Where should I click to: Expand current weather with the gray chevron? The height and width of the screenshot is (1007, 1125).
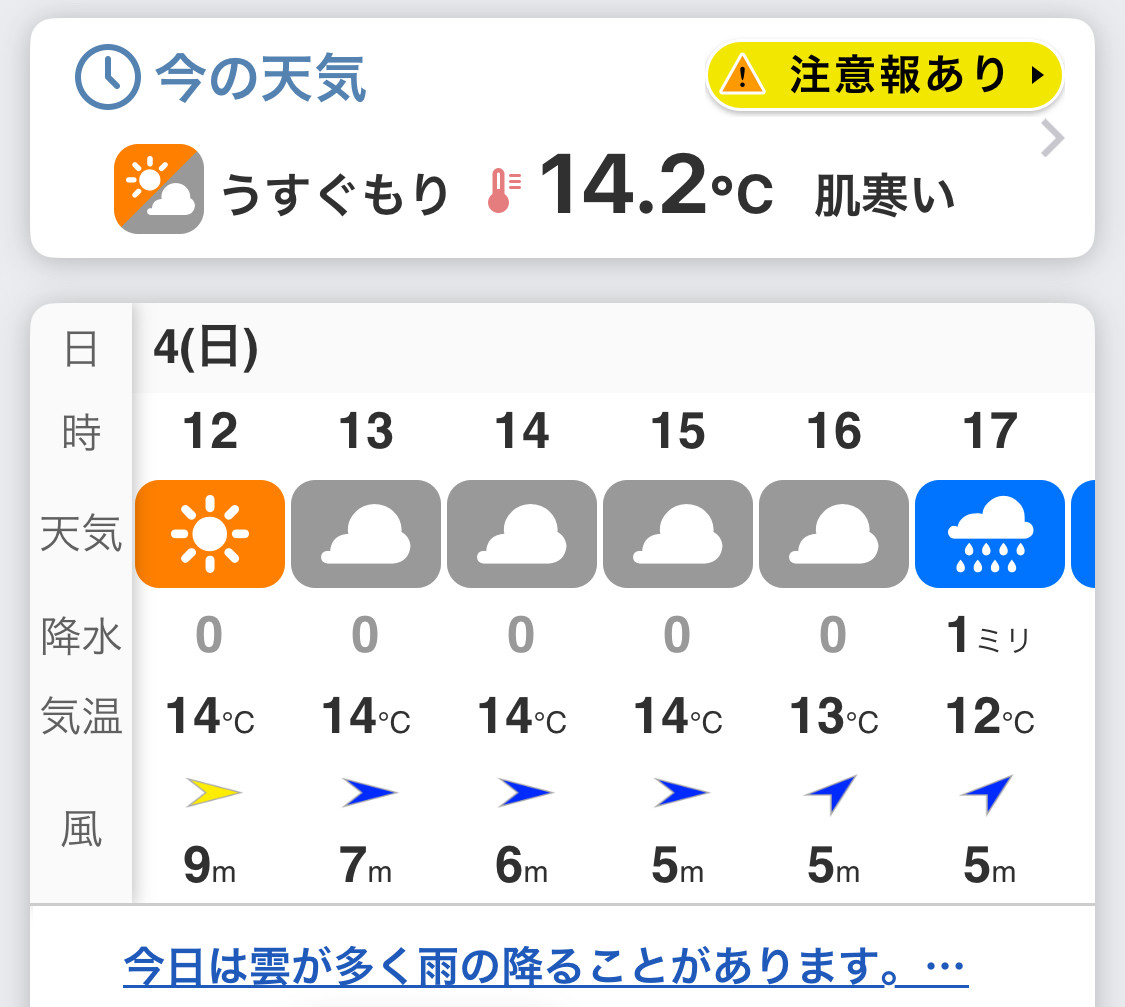1052,138
